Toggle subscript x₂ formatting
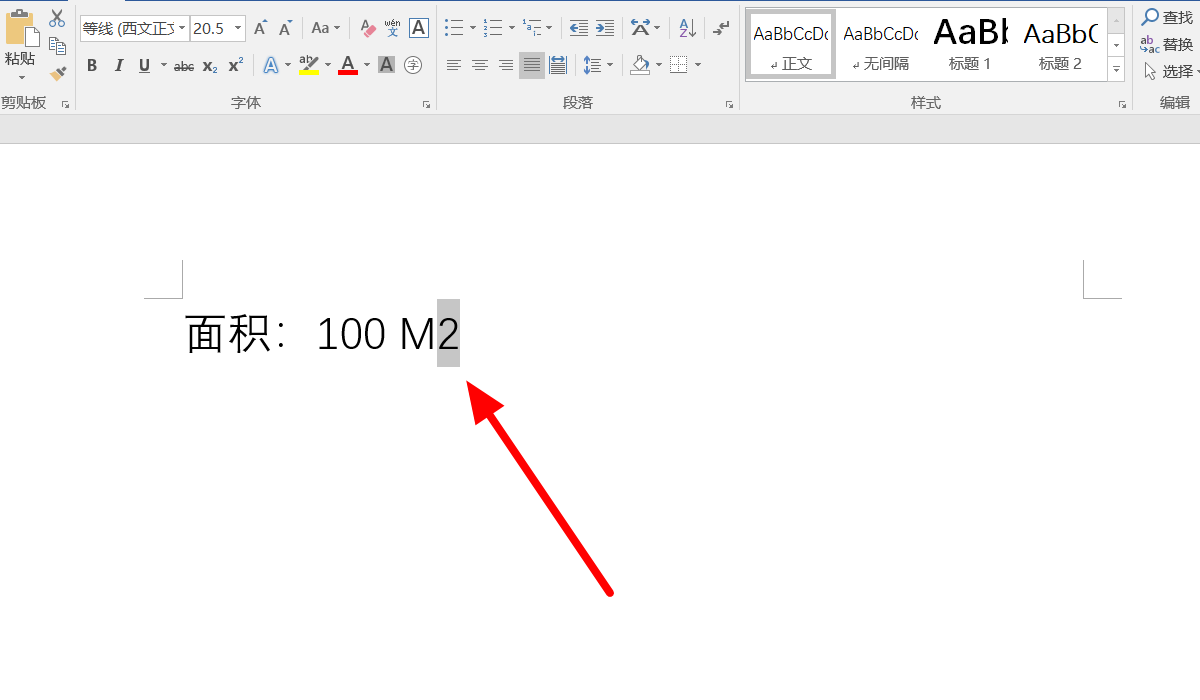Viewport: 1200px width, 700px height. click(209, 66)
